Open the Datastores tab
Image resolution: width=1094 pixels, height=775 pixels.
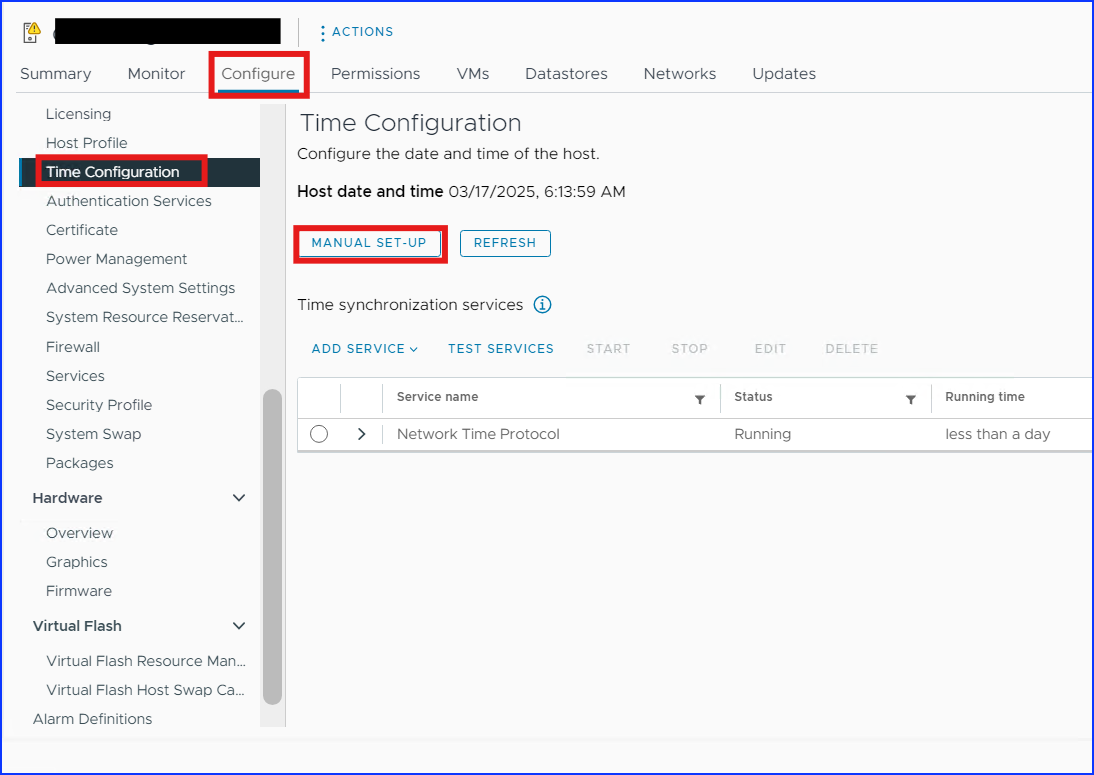(566, 74)
